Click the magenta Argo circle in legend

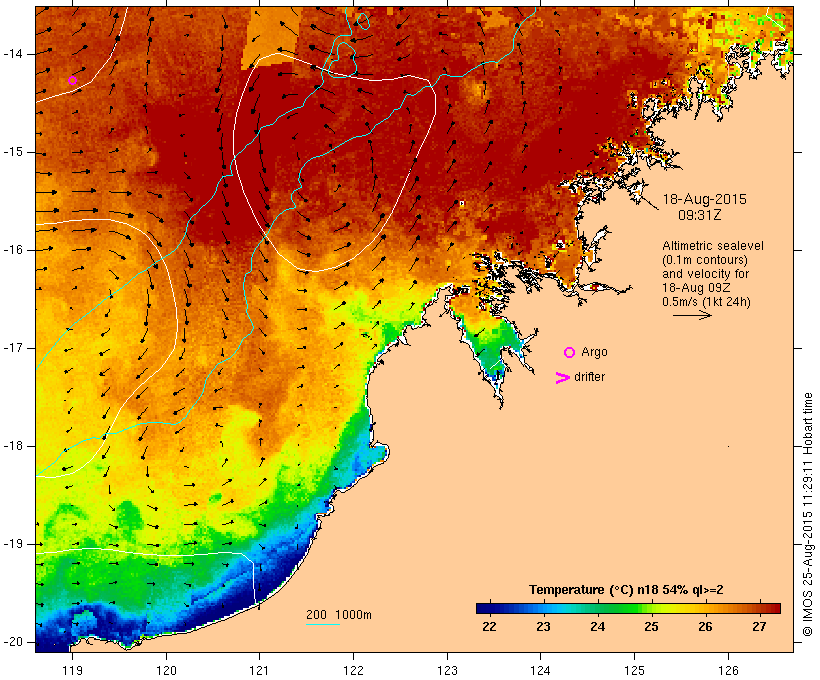(570, 353)
